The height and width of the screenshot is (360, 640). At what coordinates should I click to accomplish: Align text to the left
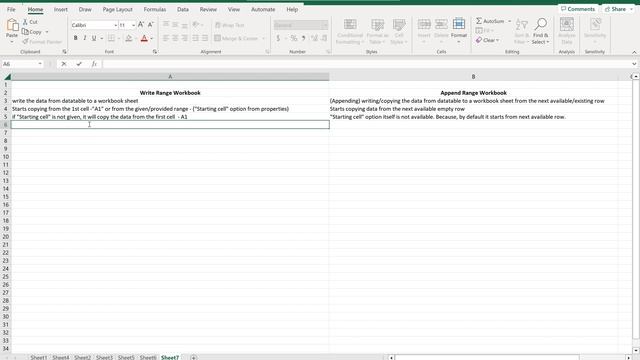pos(166,38)
